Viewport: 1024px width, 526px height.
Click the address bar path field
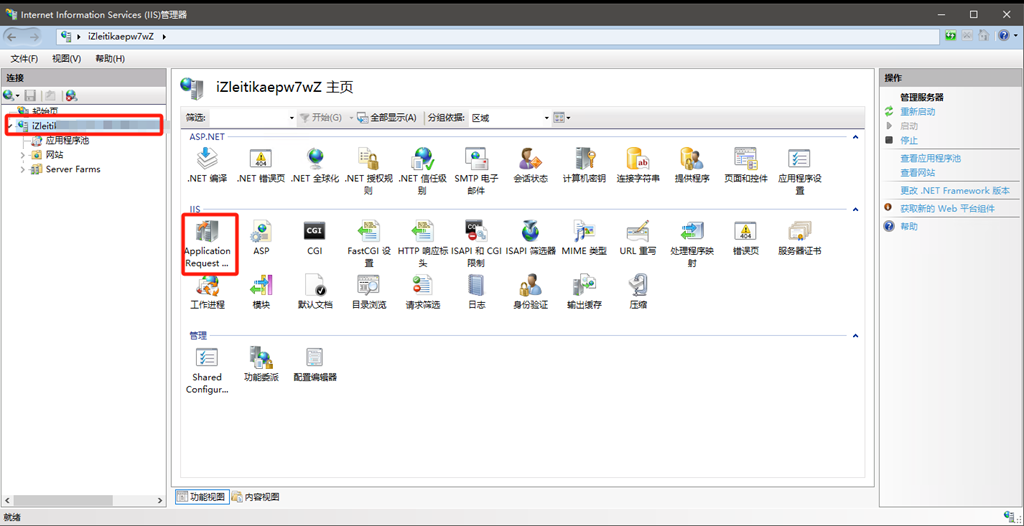(496, 36)
